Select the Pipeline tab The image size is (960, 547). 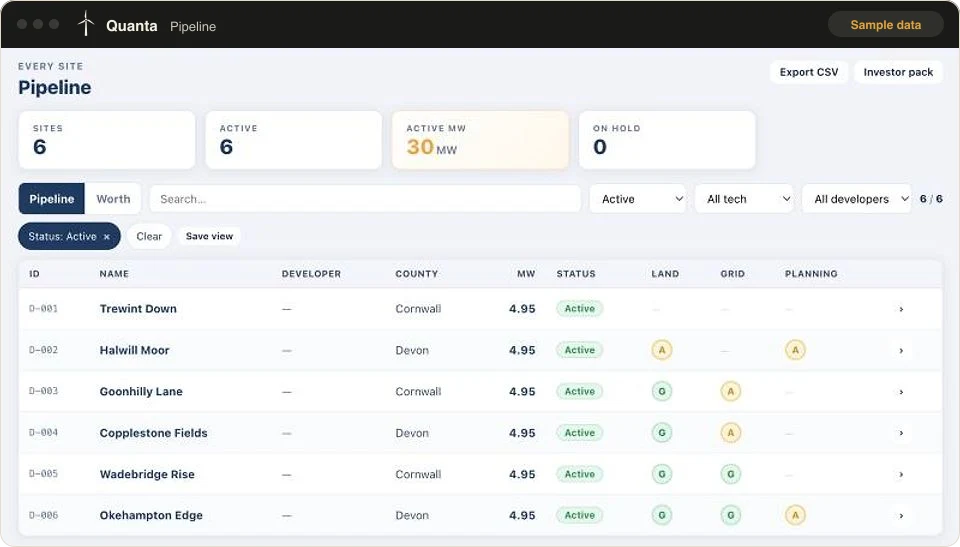coord(51,199)
